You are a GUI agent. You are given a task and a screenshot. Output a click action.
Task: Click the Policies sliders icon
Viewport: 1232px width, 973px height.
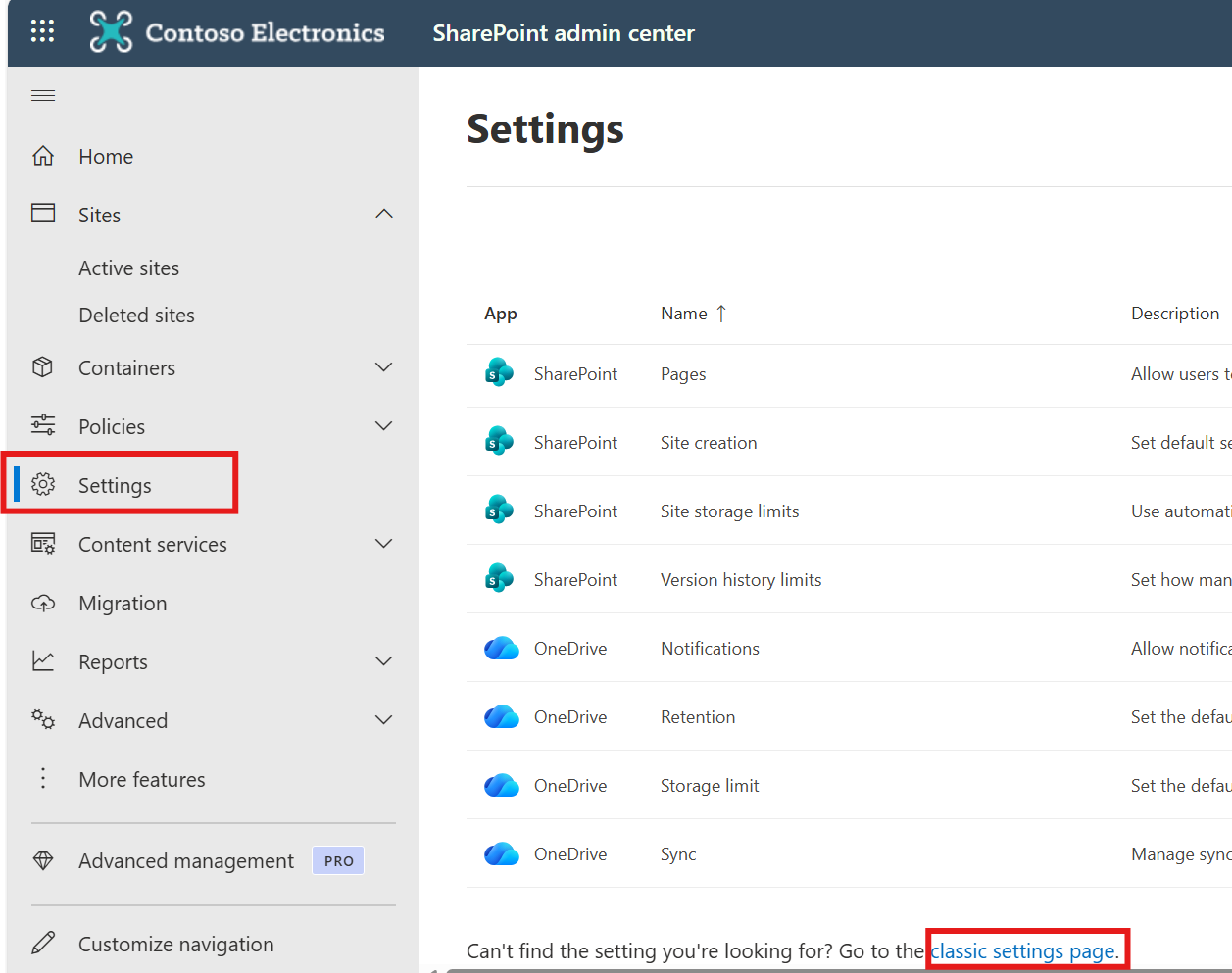[43, 425]
